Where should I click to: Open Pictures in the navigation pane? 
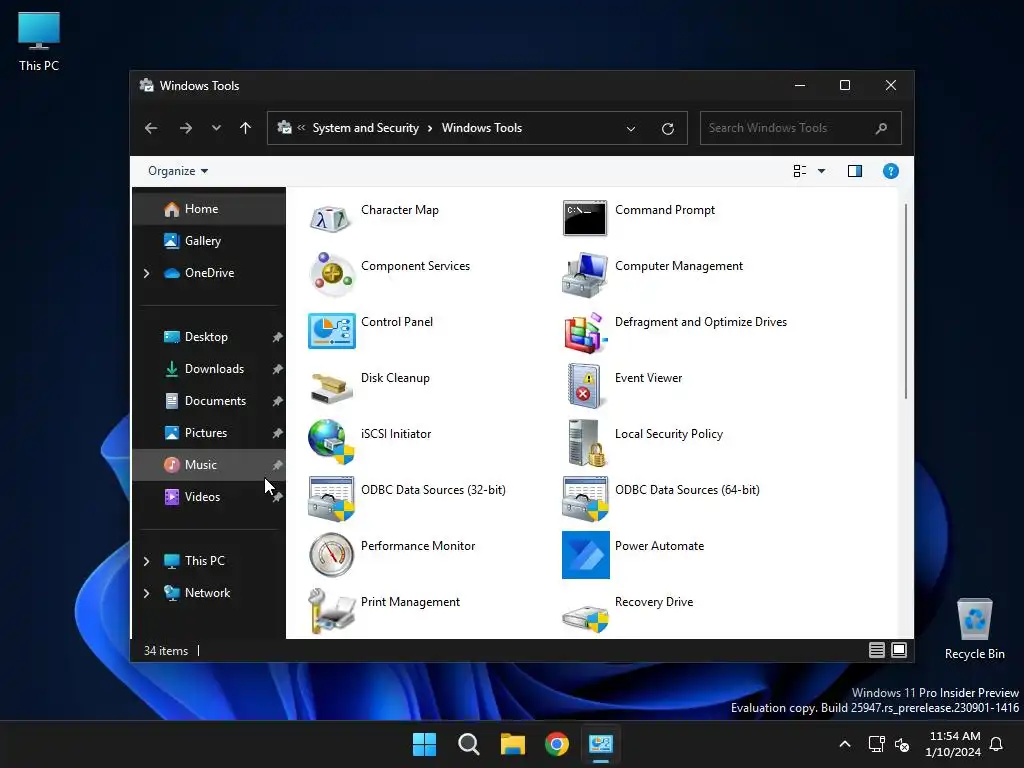coord(208,433)
